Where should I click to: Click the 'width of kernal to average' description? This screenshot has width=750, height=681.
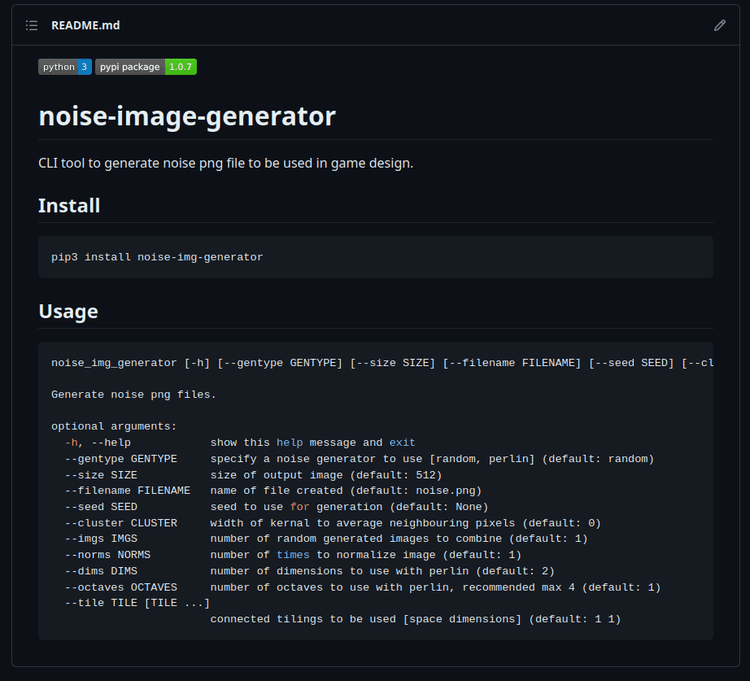[406, 523]
